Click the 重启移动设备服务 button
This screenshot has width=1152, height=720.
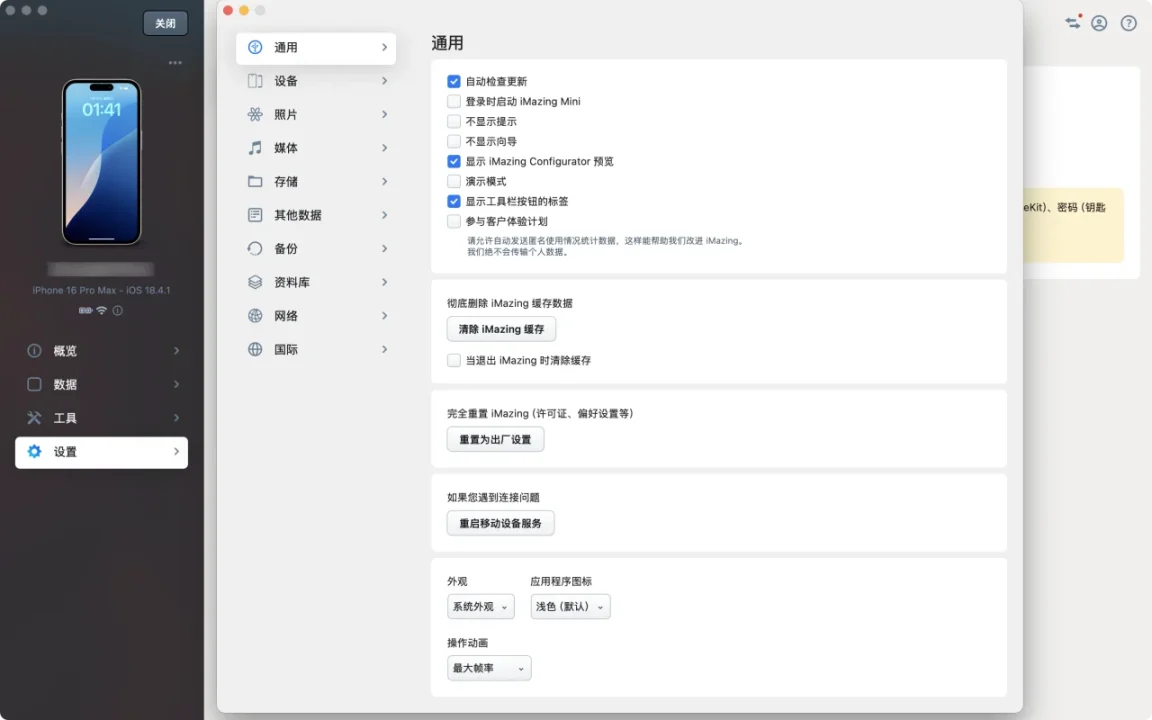click(500, 523)
